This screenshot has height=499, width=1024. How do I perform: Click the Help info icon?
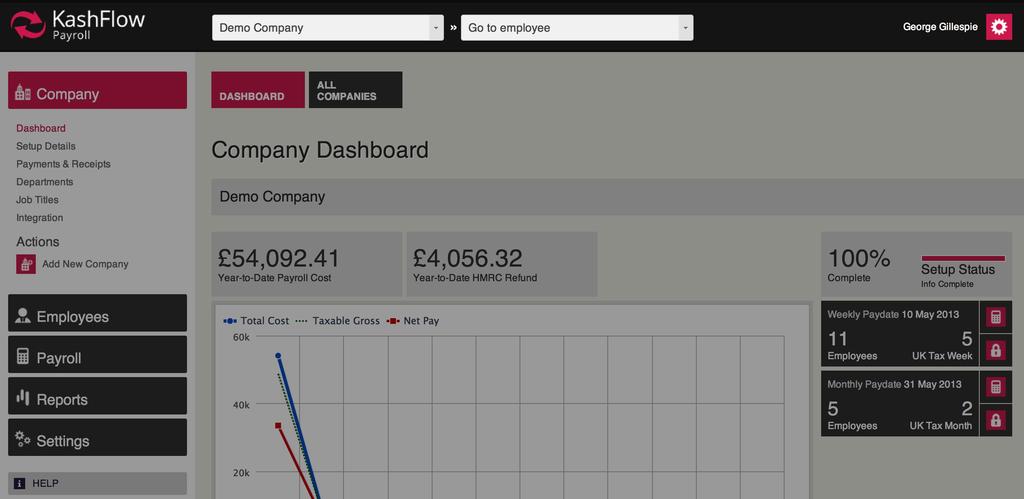pos(19,483)
